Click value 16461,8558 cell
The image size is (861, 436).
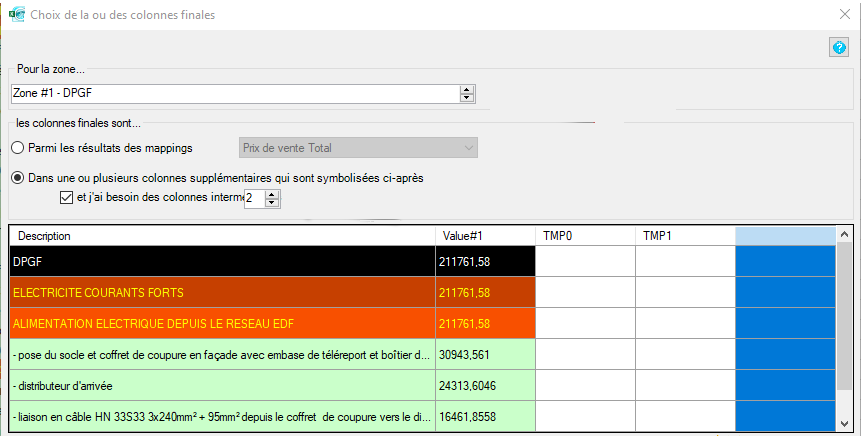tap(485, 417)
